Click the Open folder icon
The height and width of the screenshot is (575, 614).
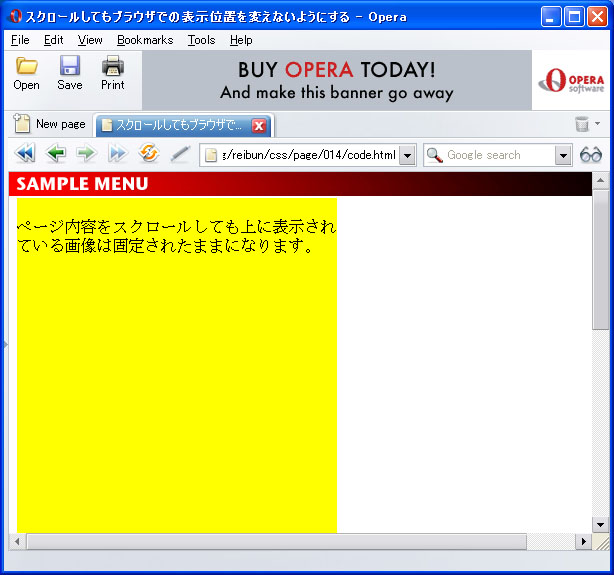coord(26,65)
